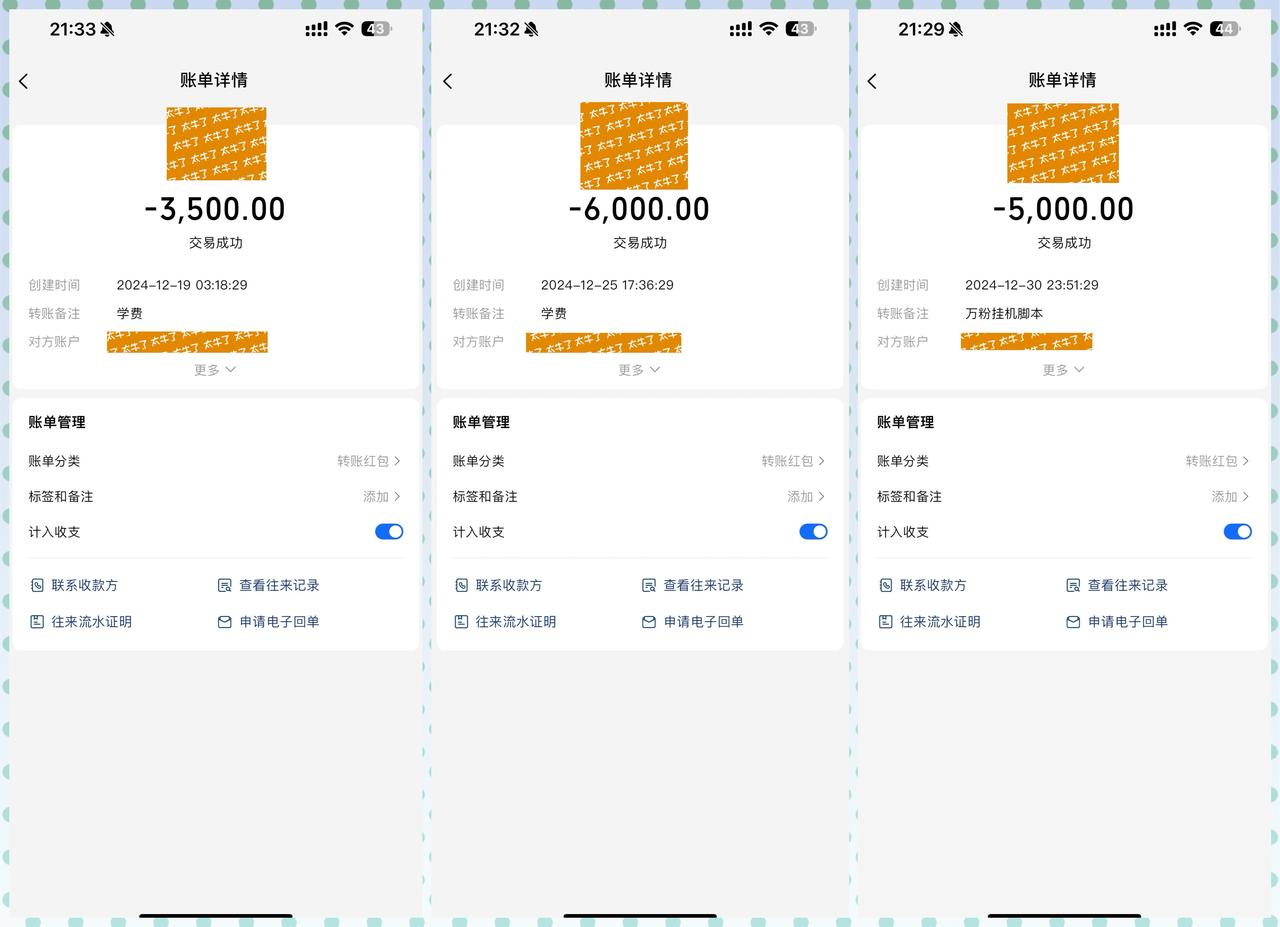Tap back arrow on the -6,000.00 bill
This screenshot has height=927, width=1280.
click(448, 81)
